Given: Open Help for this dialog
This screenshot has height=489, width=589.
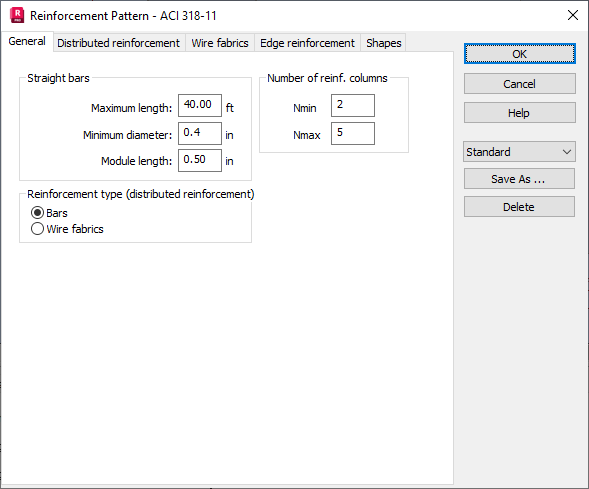Looking at the screenshot, I should [520, 113].
